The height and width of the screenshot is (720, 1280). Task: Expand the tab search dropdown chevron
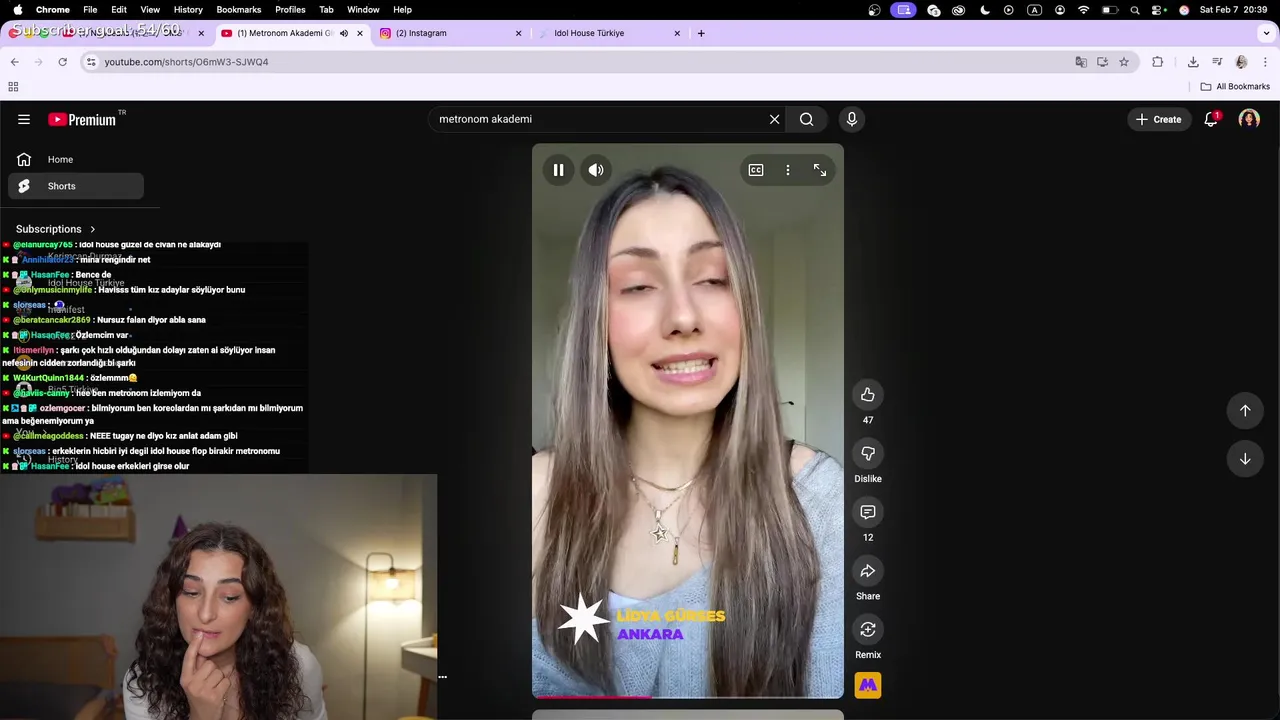(1267, 33)
